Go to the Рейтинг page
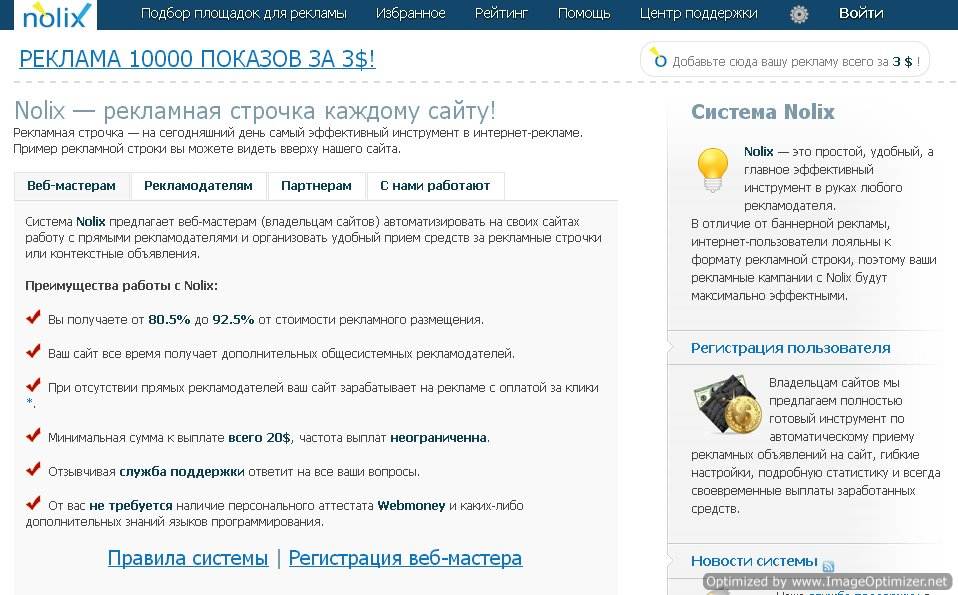958x595 pixels. coord(501,13)
